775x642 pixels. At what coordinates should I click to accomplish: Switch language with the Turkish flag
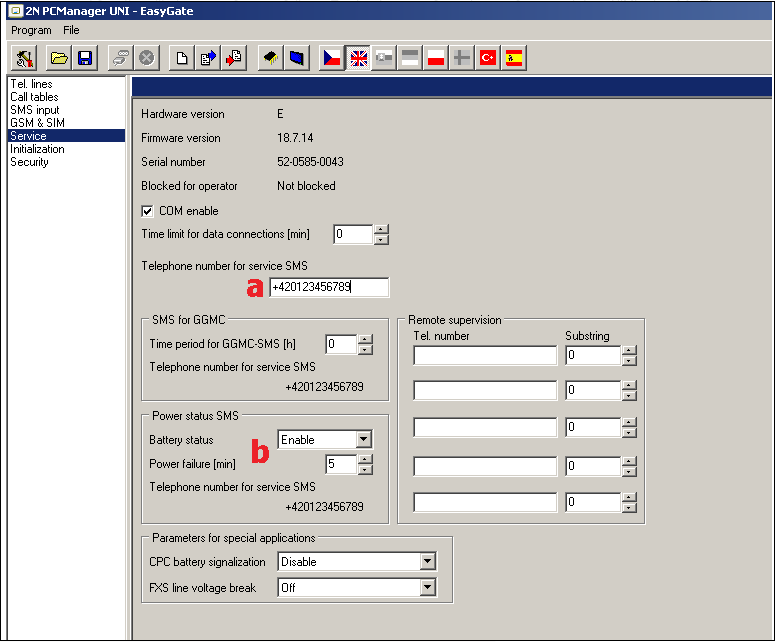[488, 58]
